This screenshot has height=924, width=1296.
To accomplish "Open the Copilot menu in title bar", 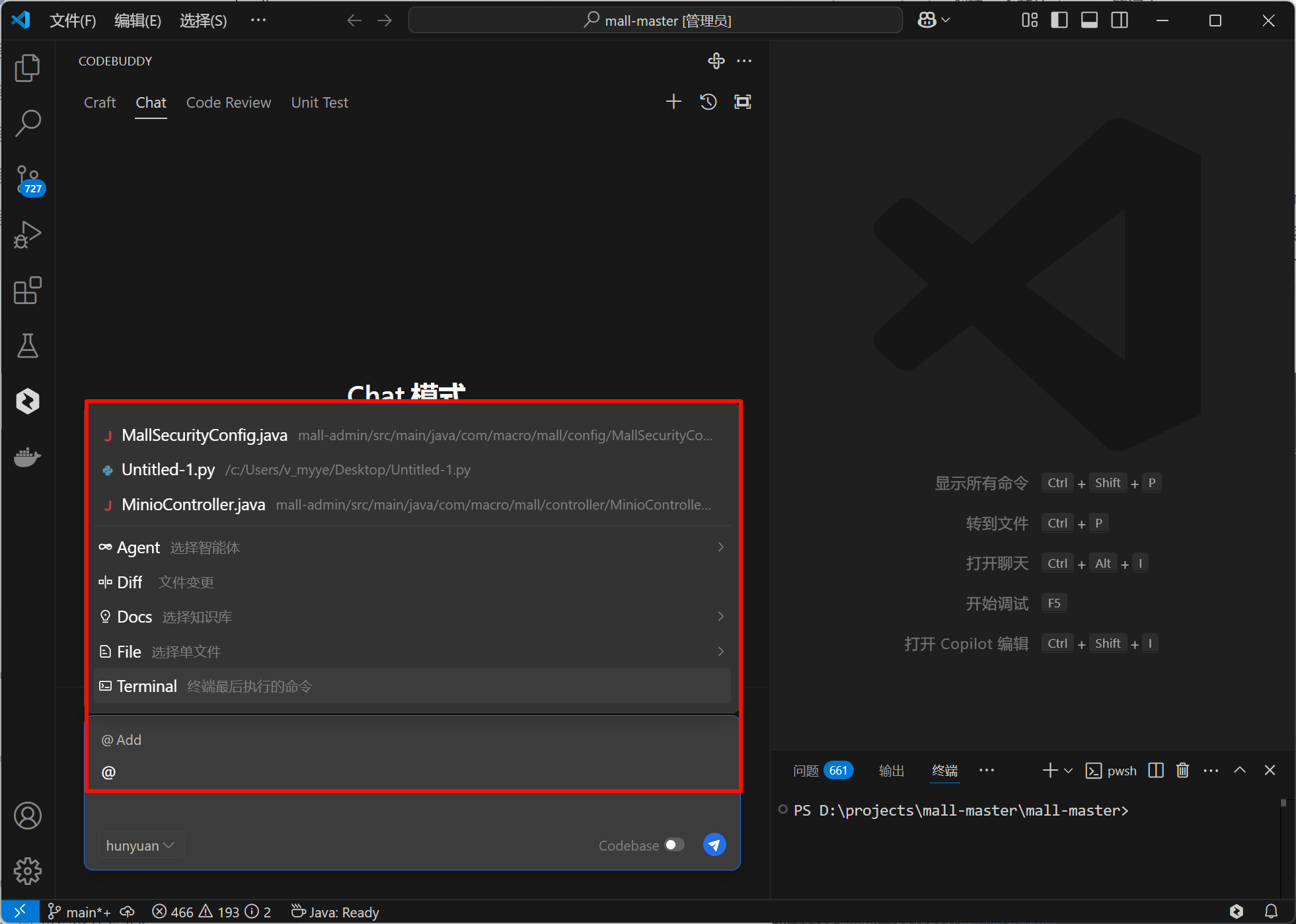I will click(933, 20).
